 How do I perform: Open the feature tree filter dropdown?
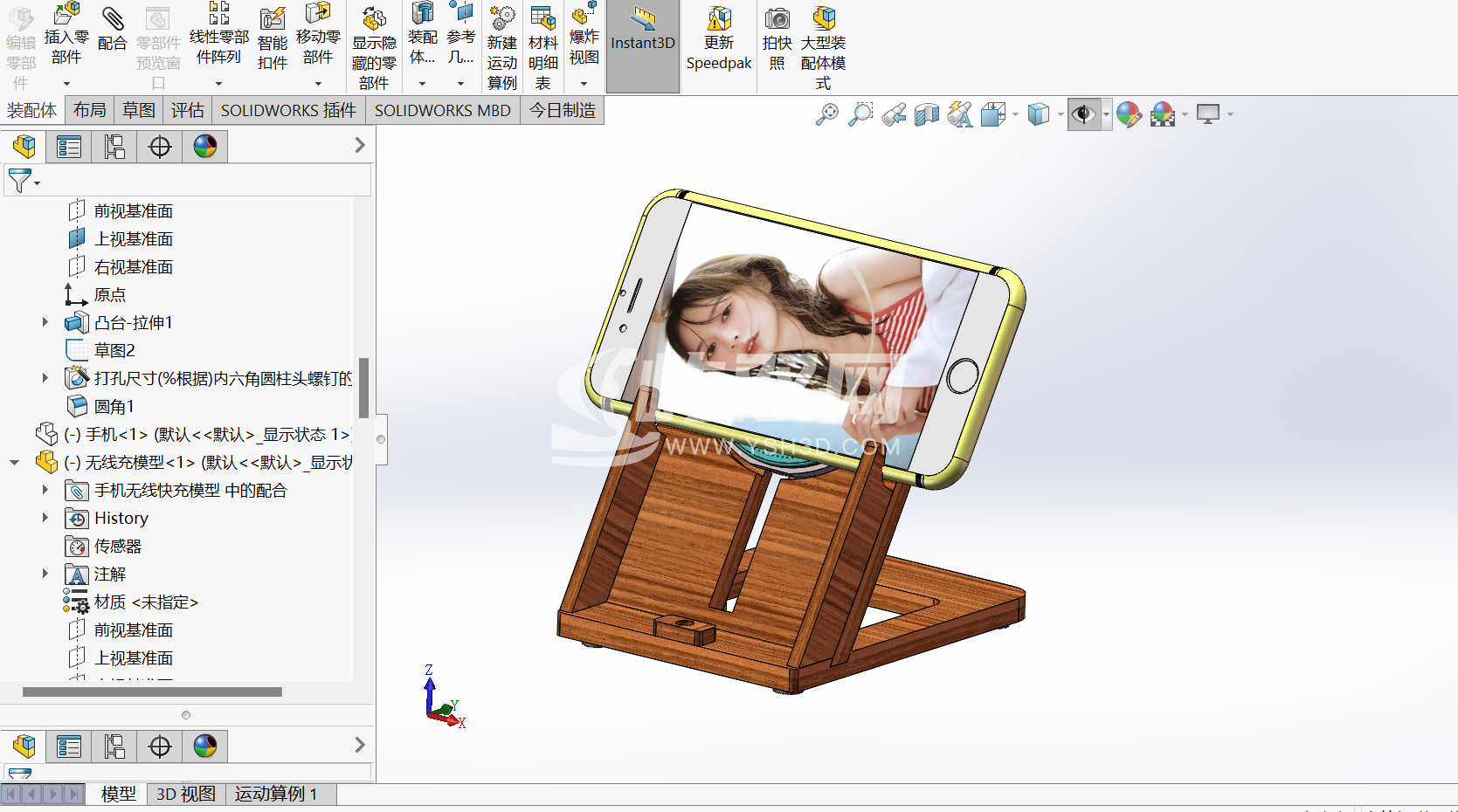point(24,182)
